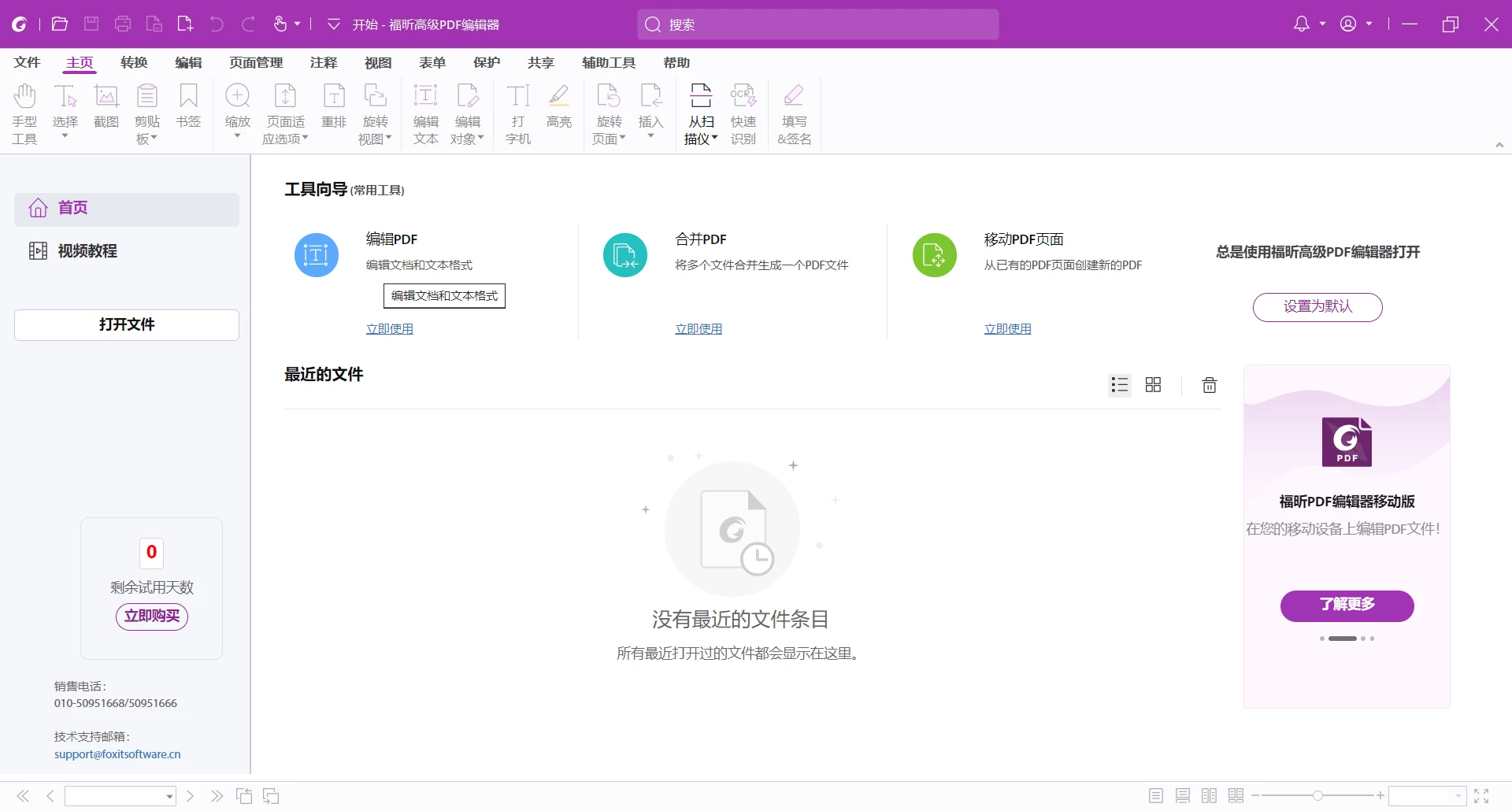Click Set as Default (设置为默认) button
Image resolution: width=1512 pixels, height=811 pixels.
click(1317, 307)
